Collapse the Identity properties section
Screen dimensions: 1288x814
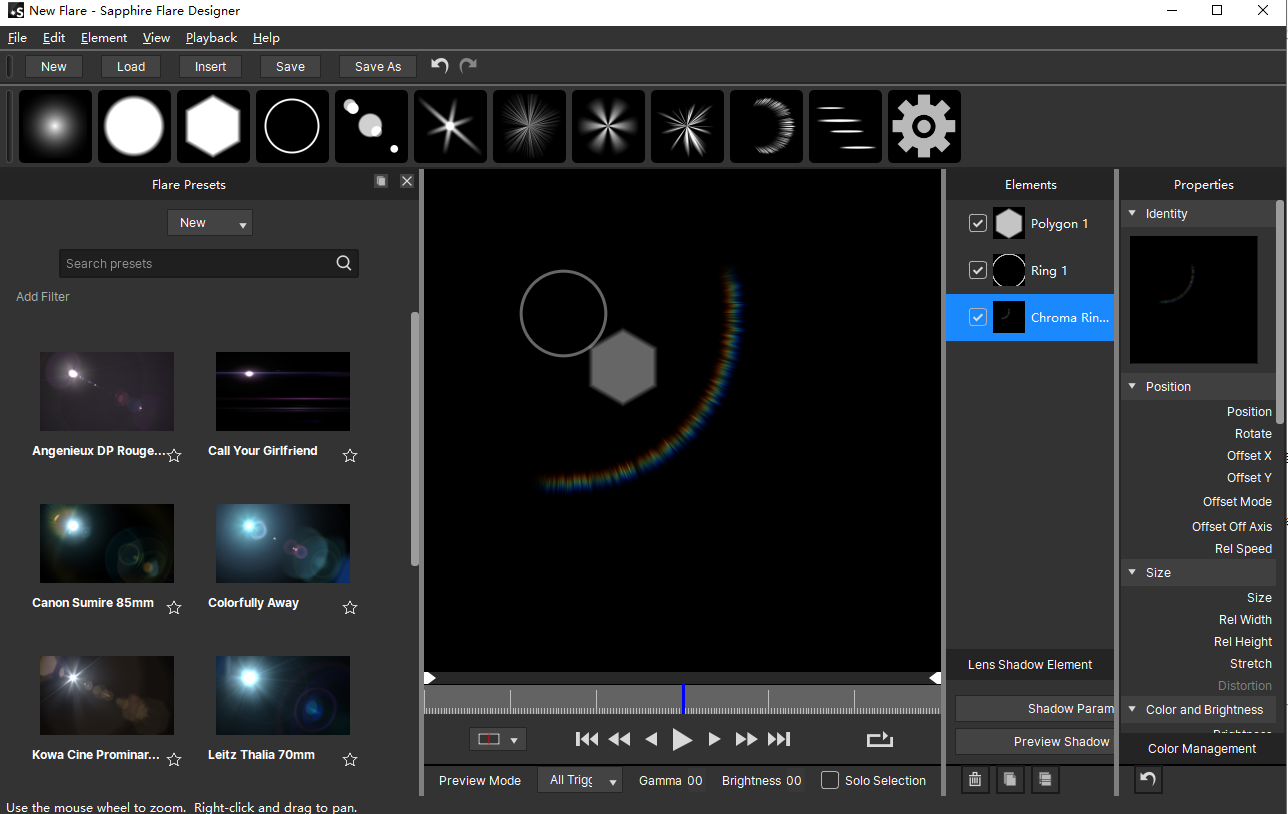tap(1132, 213)
